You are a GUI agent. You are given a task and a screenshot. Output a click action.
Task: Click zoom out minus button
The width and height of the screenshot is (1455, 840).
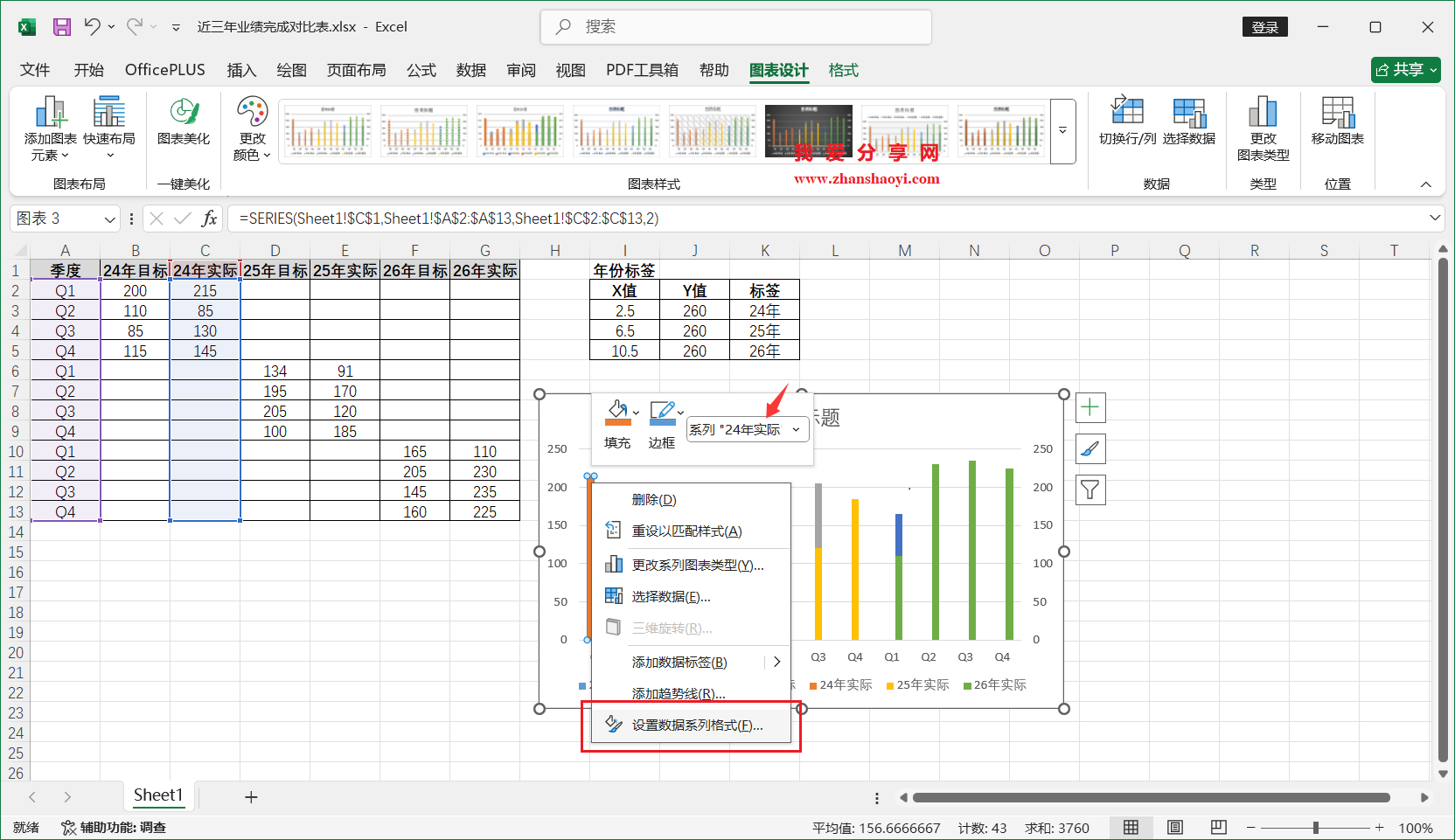1251,828
